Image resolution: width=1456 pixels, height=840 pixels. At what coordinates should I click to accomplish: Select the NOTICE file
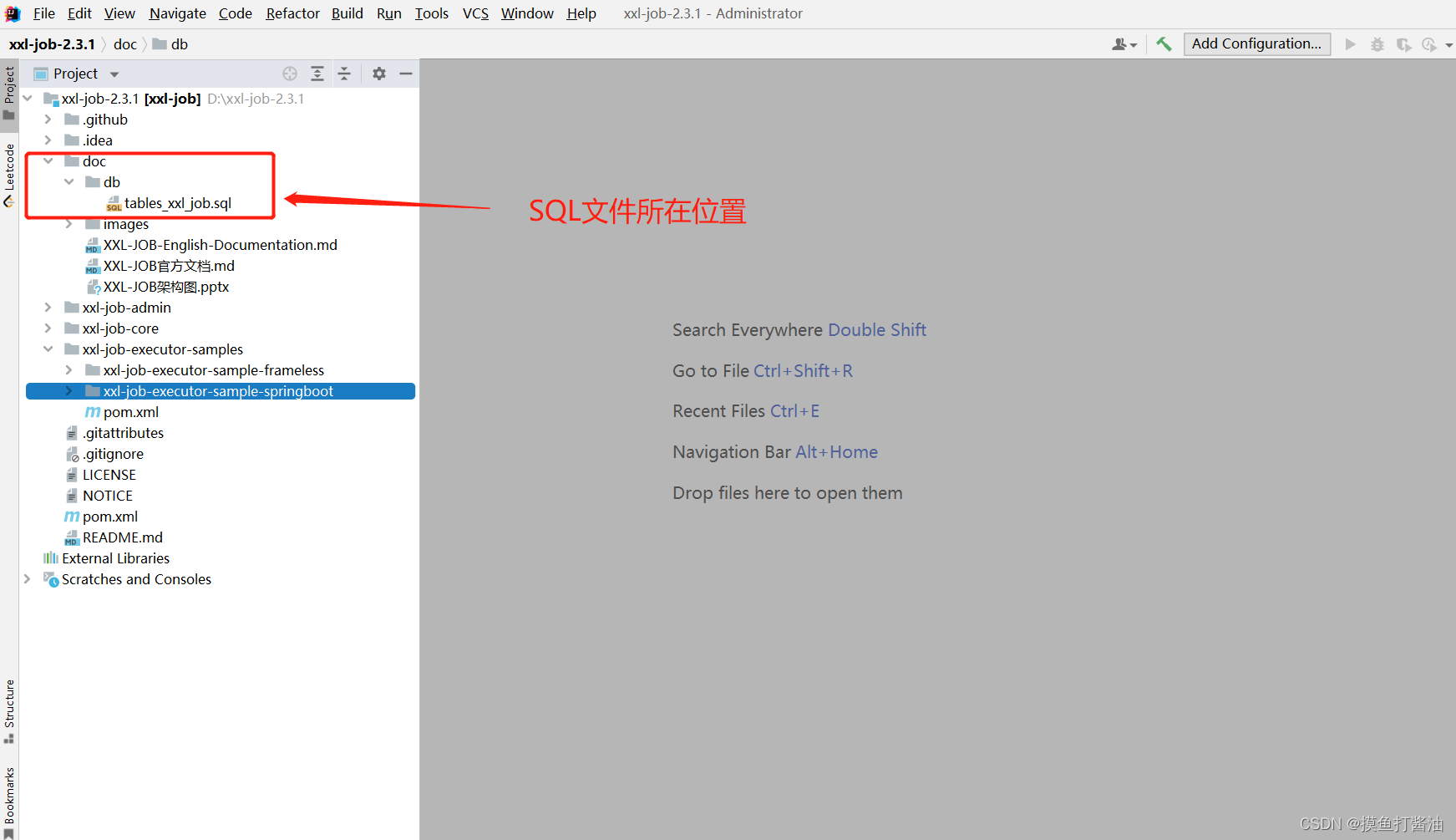point(107,496)
